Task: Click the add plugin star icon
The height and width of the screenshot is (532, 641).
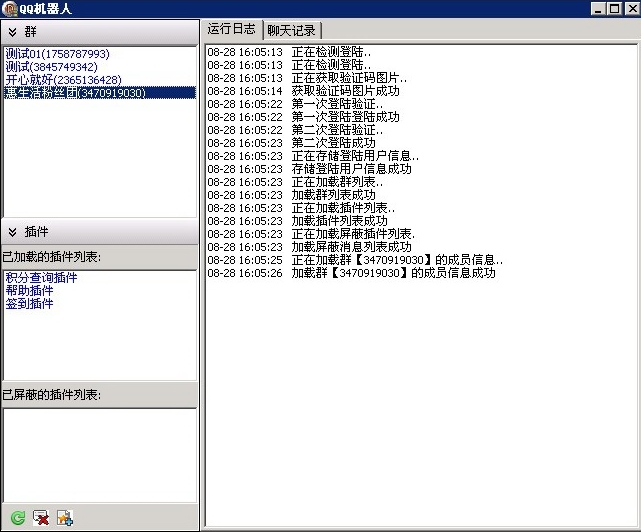Action: (x=65, y=517)
